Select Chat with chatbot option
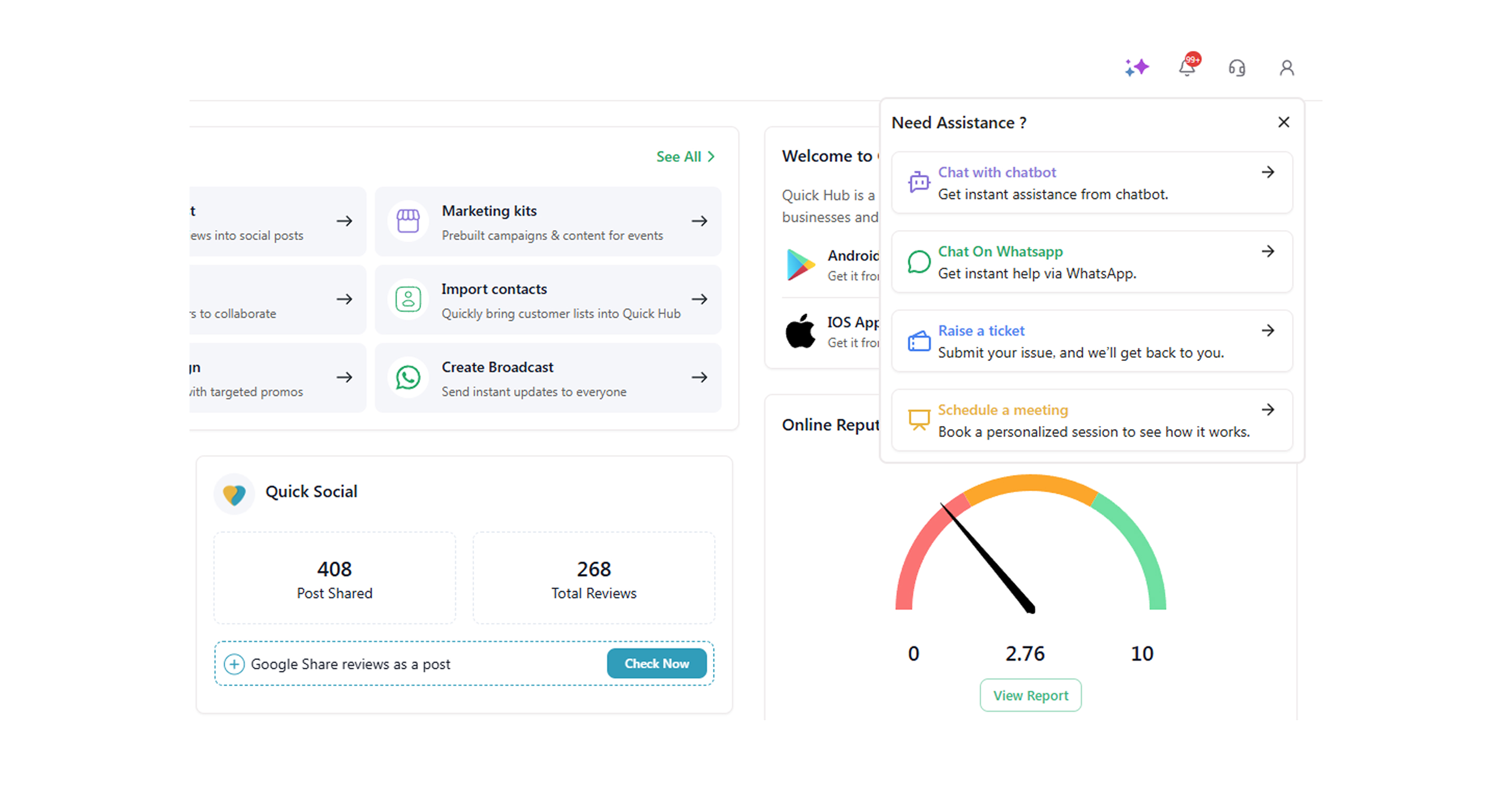 (x=996, y=172)
